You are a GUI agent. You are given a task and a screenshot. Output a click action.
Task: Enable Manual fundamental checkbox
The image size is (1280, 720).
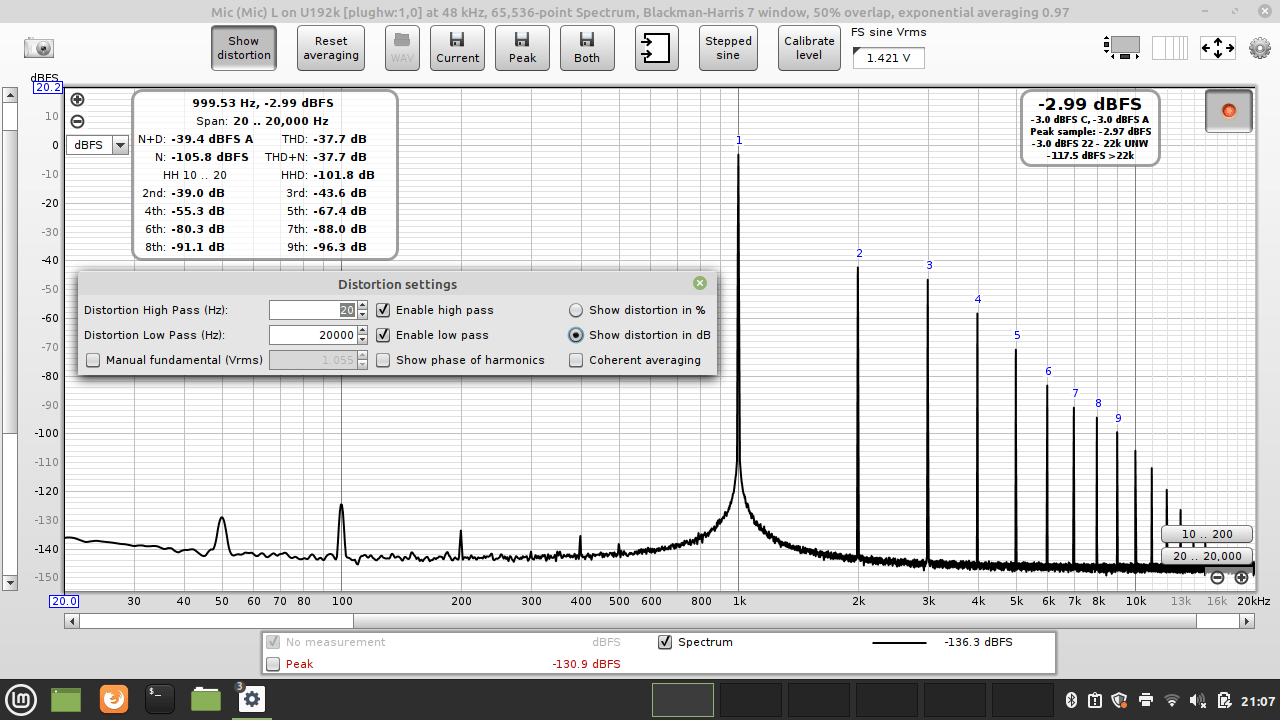93,360
